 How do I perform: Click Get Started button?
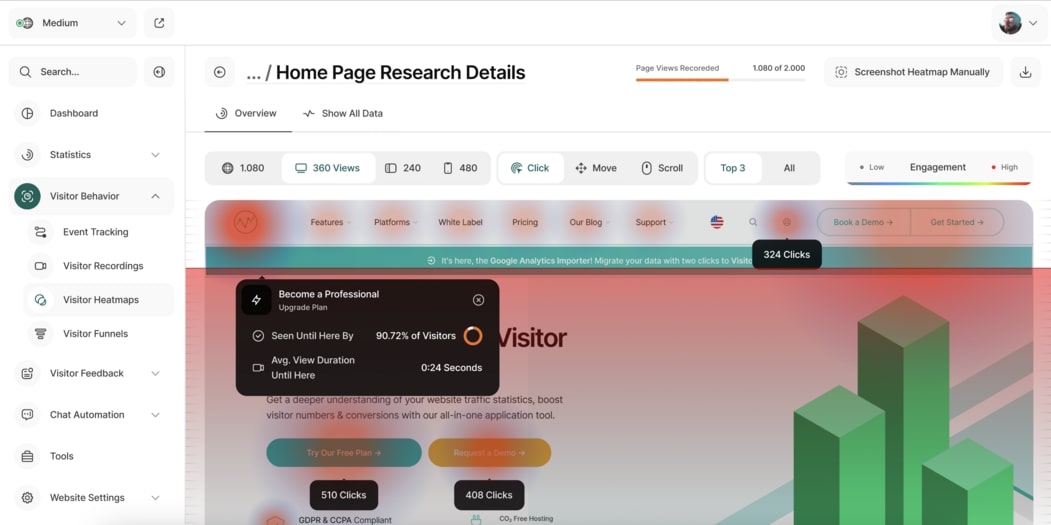(957, 222)
